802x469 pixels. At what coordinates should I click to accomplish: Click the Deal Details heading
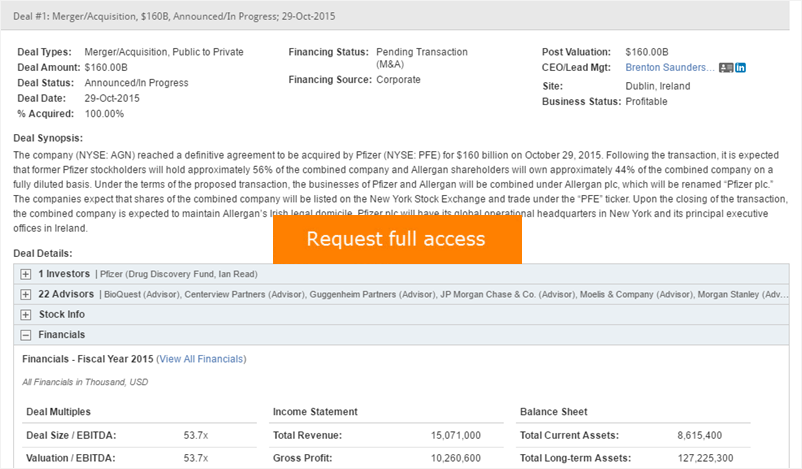tap(43, 254)
